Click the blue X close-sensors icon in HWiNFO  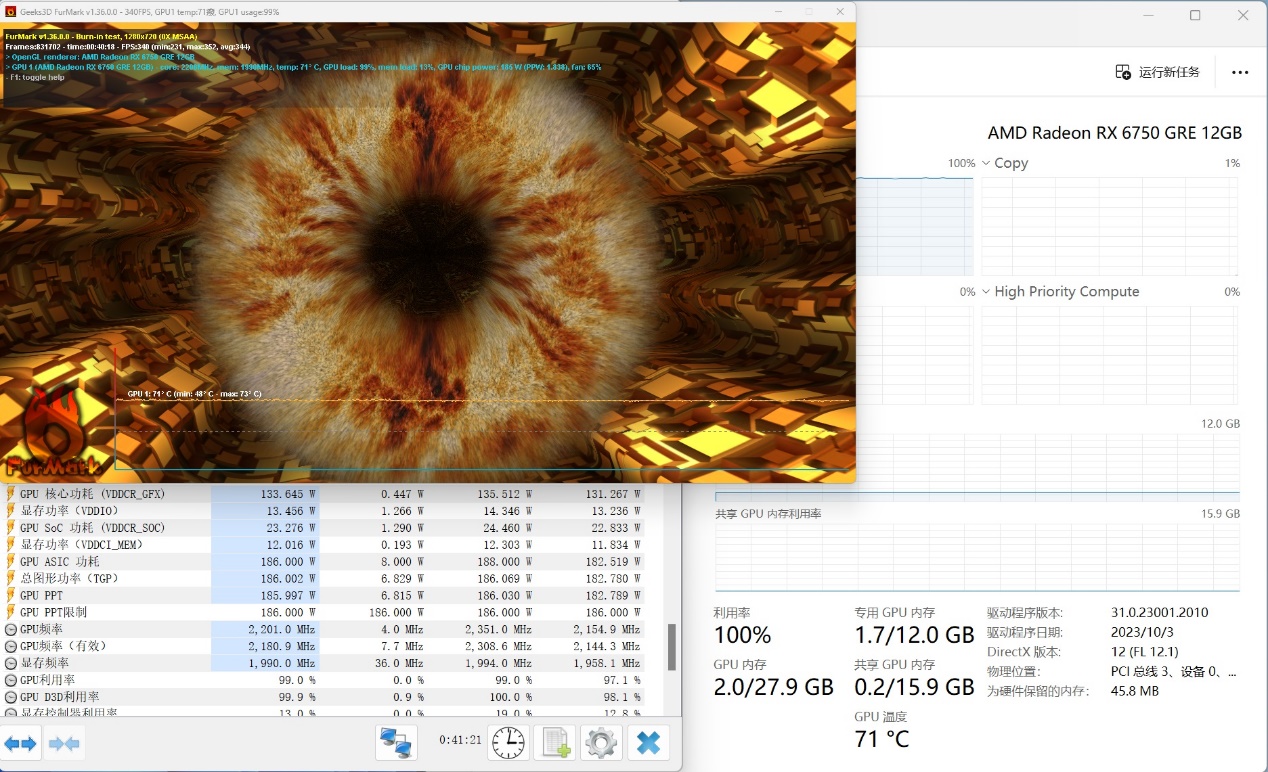coord(648,743)
